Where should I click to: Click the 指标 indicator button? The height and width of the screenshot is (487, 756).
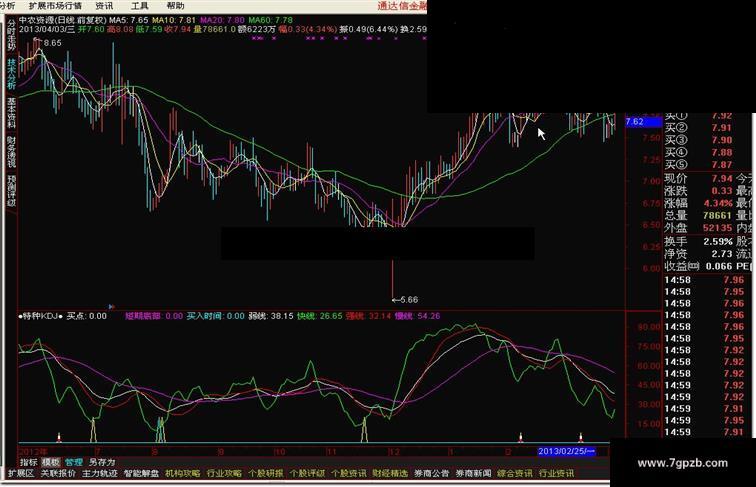pyautogui.click(x=28, y=462)
